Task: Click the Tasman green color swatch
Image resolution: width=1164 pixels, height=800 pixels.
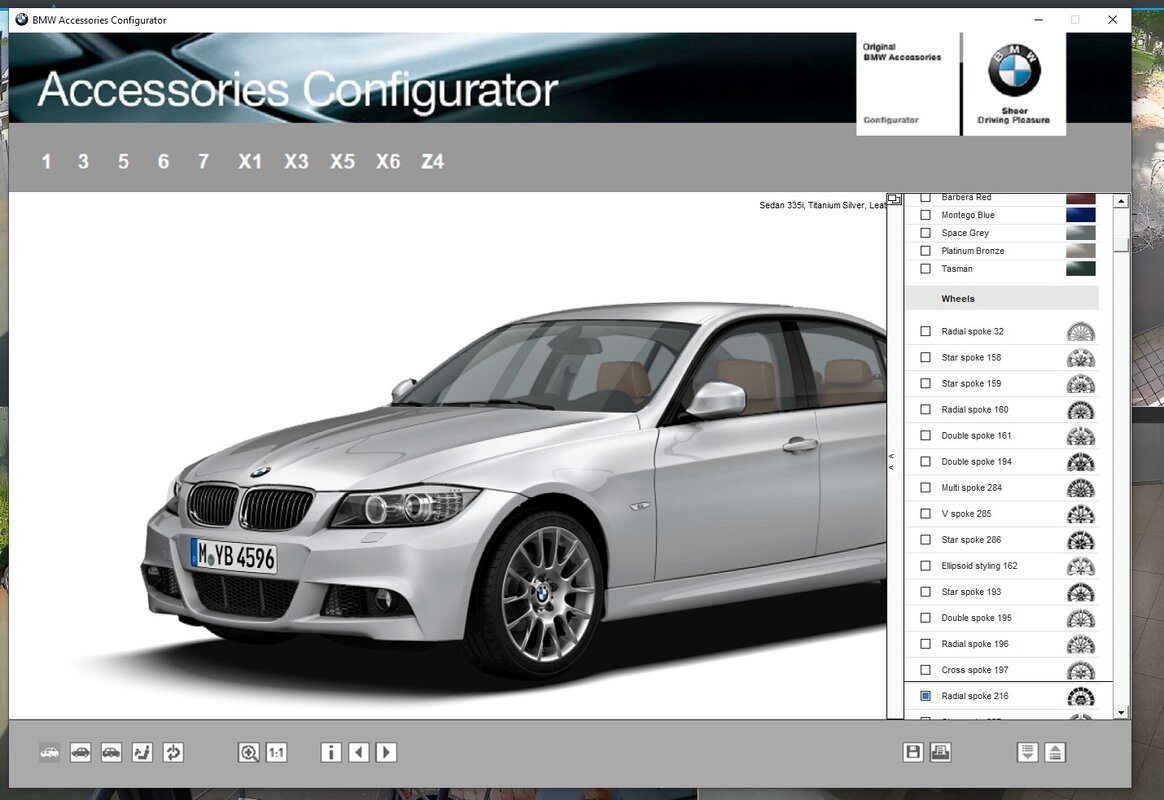Action: (x=1081, y=269)
